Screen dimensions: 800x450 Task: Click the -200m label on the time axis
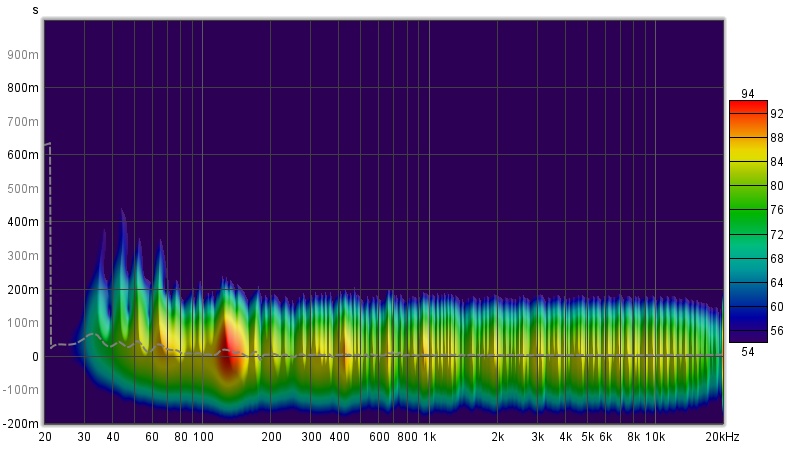click(22, 423)
